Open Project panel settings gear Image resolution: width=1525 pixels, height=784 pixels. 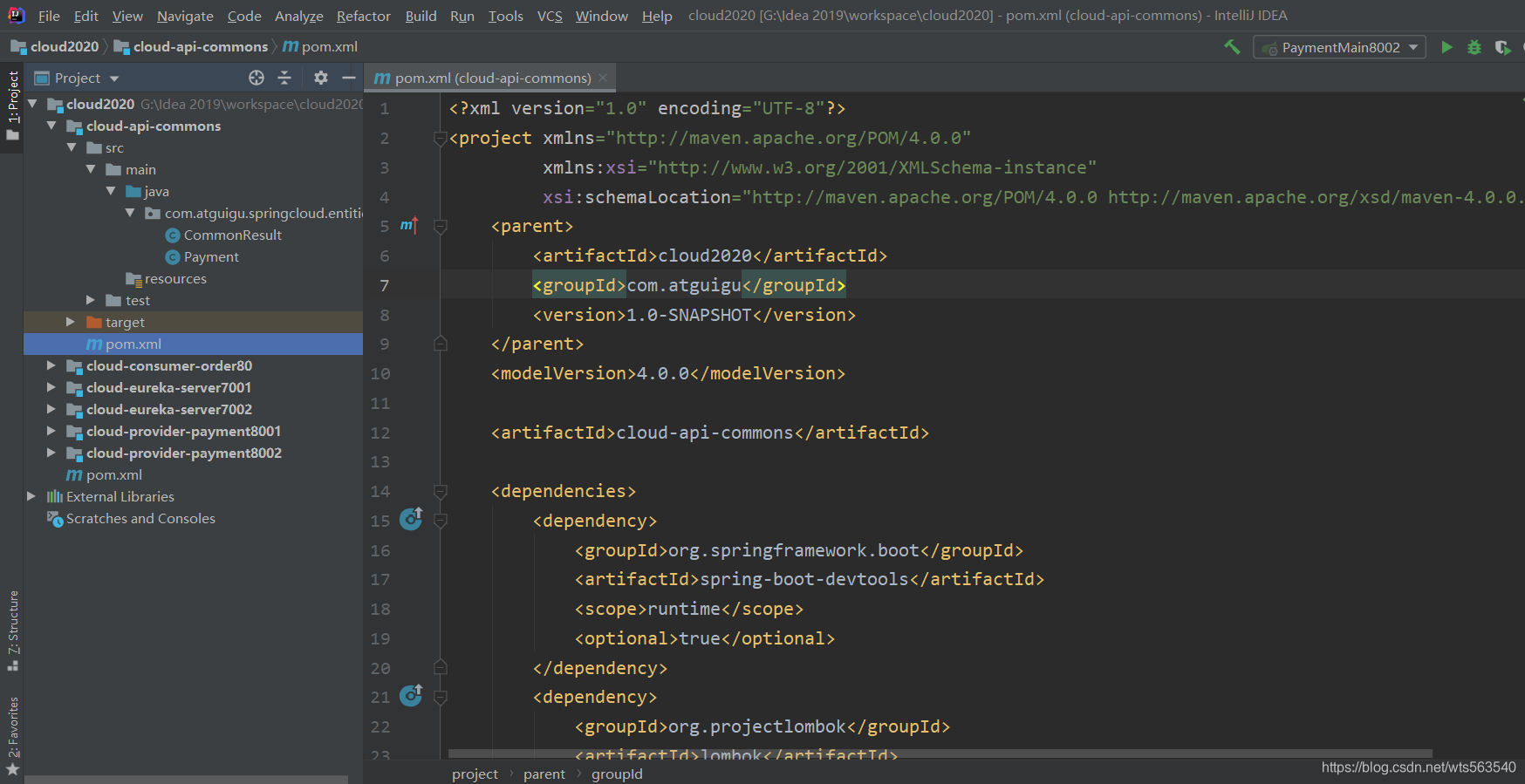click(321, 78)
